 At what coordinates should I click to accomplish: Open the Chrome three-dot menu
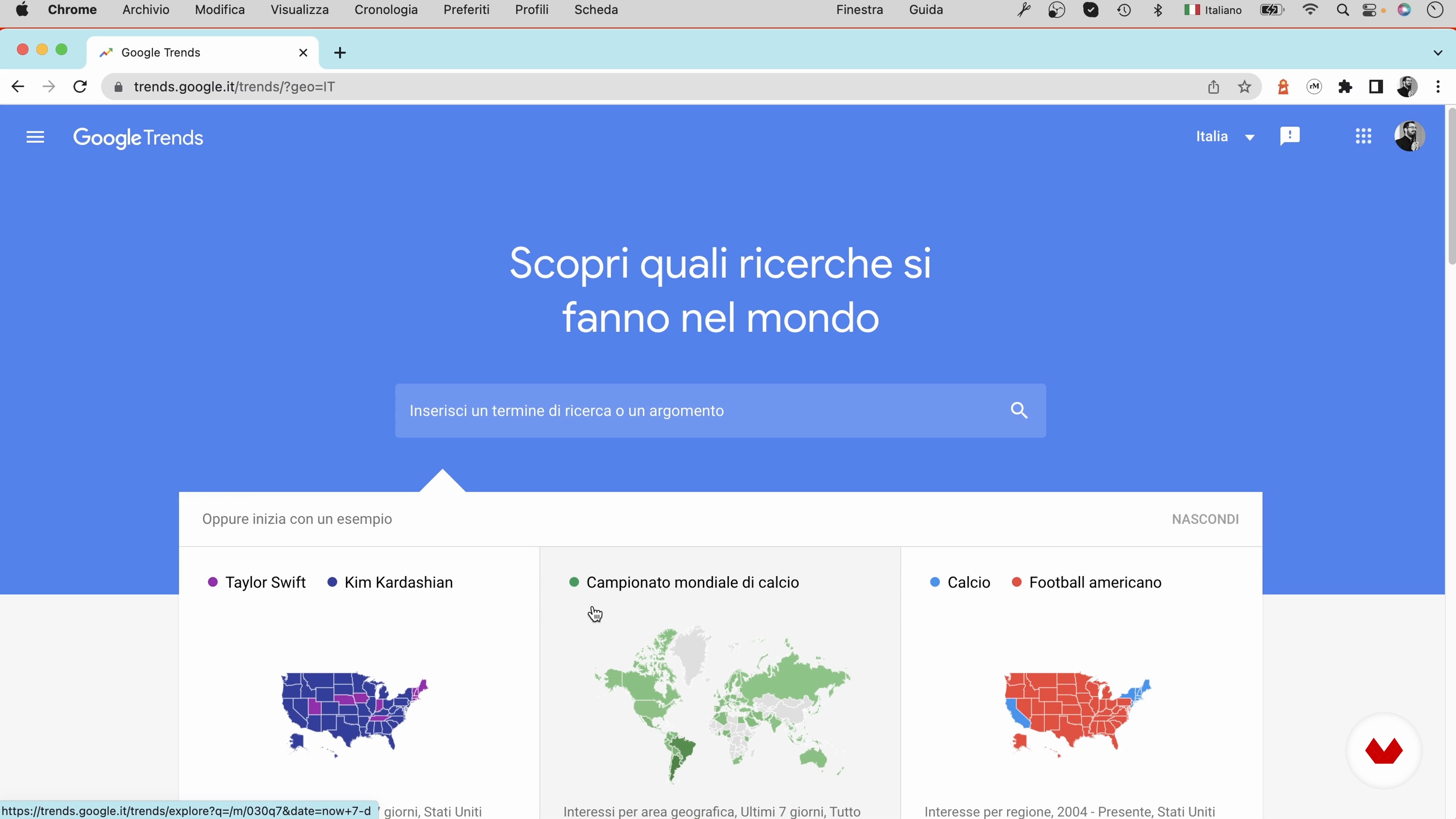tap(1438, 86)
